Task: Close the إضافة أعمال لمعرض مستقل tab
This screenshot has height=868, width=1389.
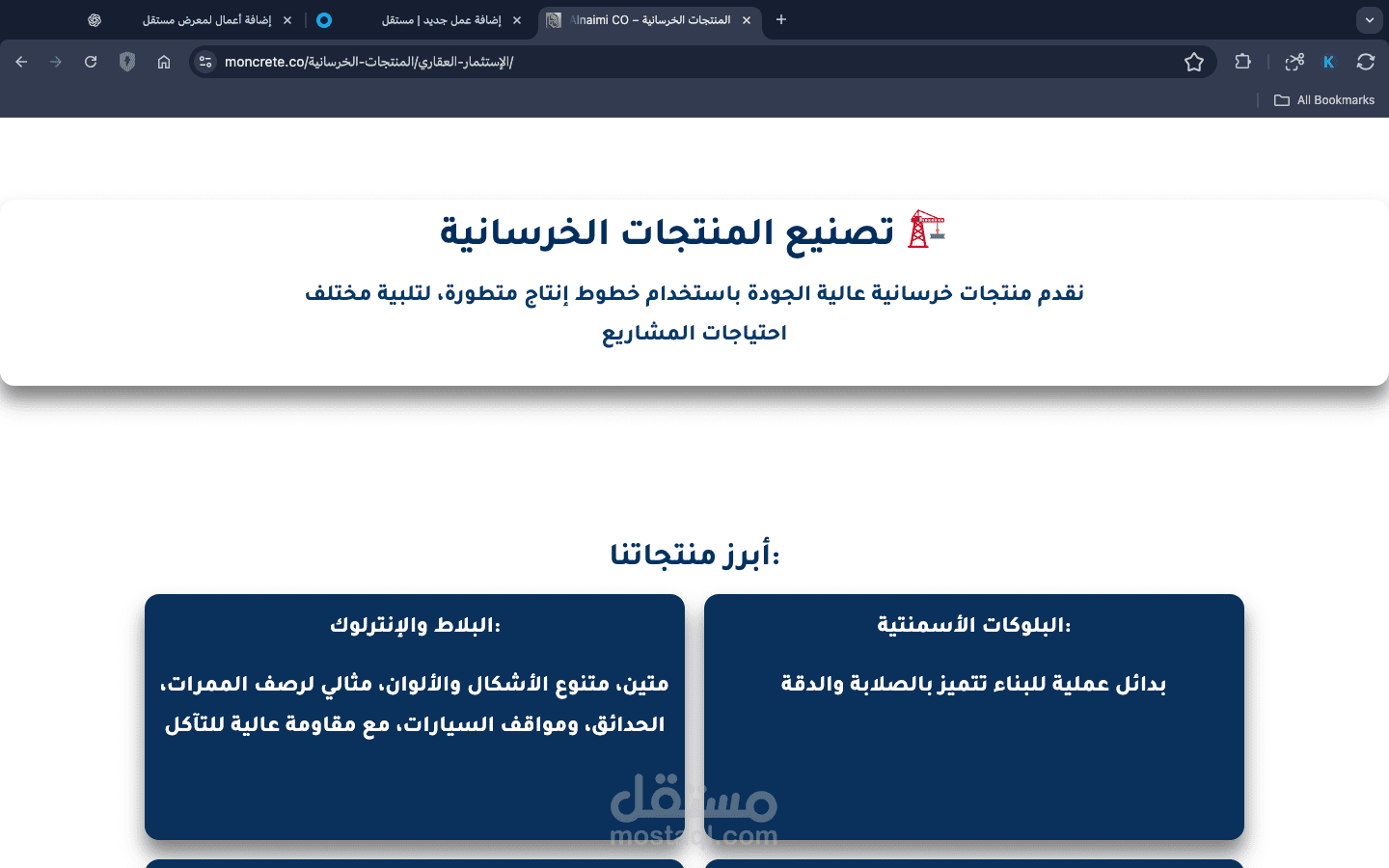Action: (x=287, y=19)
